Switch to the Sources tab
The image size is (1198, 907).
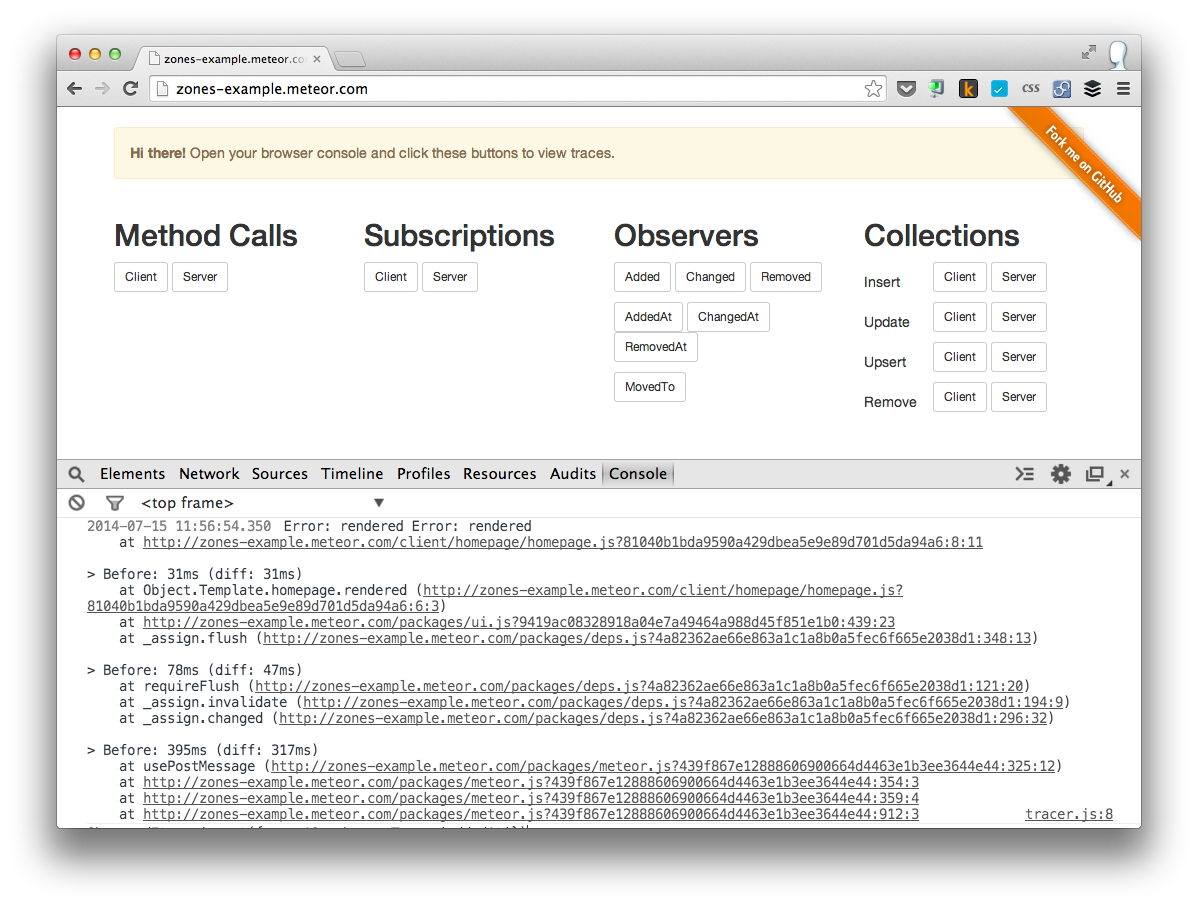[280, 474]
